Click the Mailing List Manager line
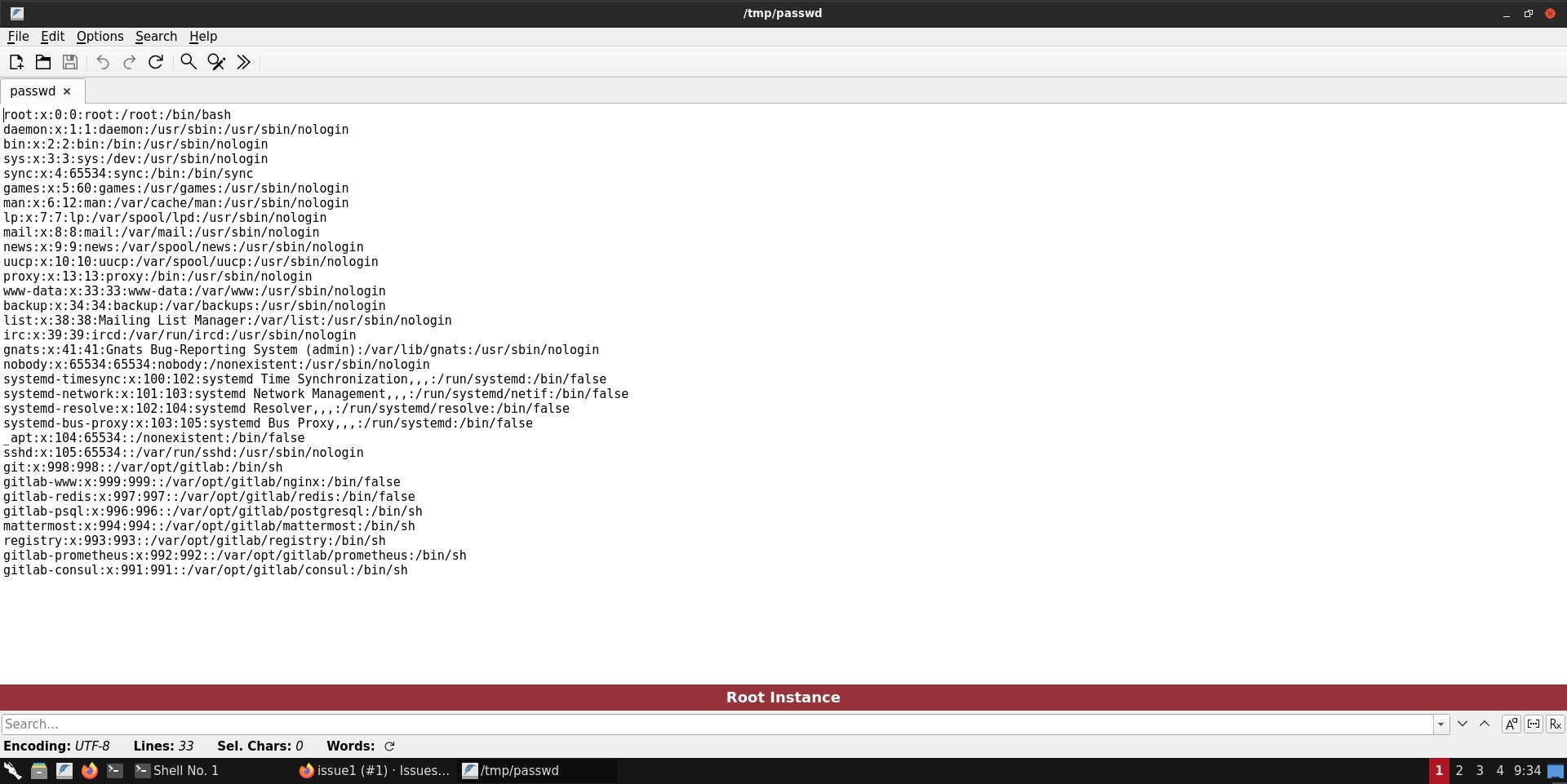Image resolution: width=1567 pixels, height=784 pixels. tap(228, 321)
